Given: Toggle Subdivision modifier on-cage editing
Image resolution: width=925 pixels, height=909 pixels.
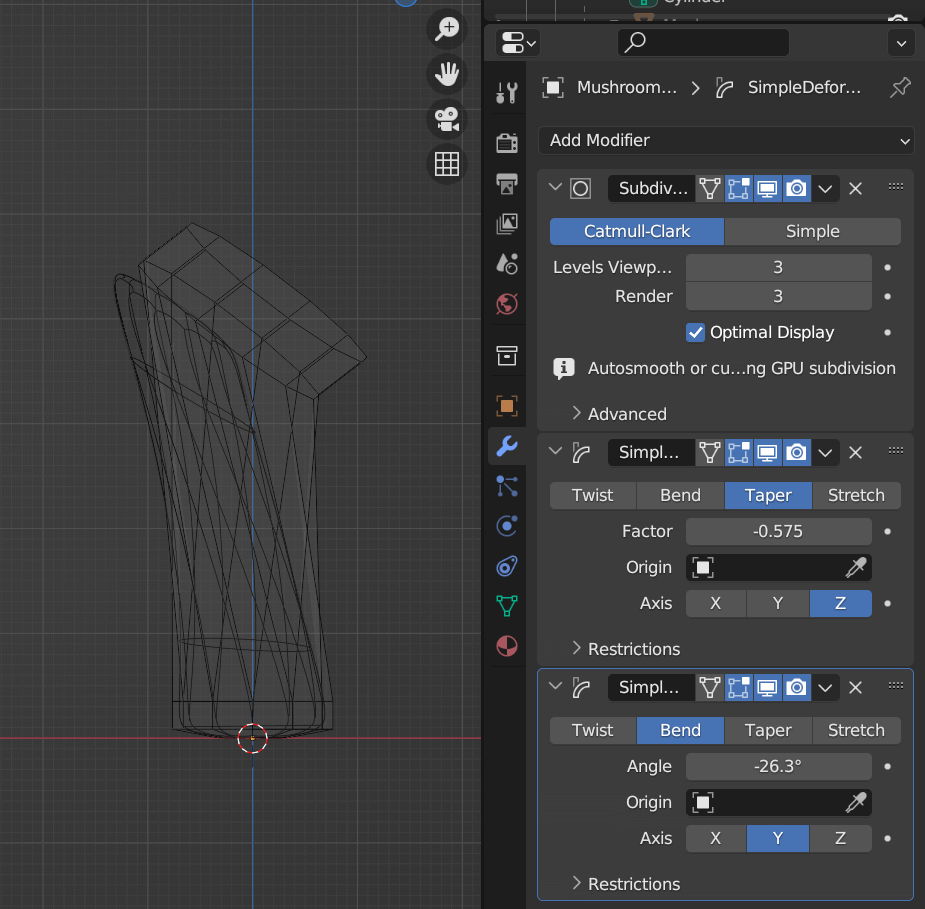Looking at the screenshot, I should pos(739,189).
